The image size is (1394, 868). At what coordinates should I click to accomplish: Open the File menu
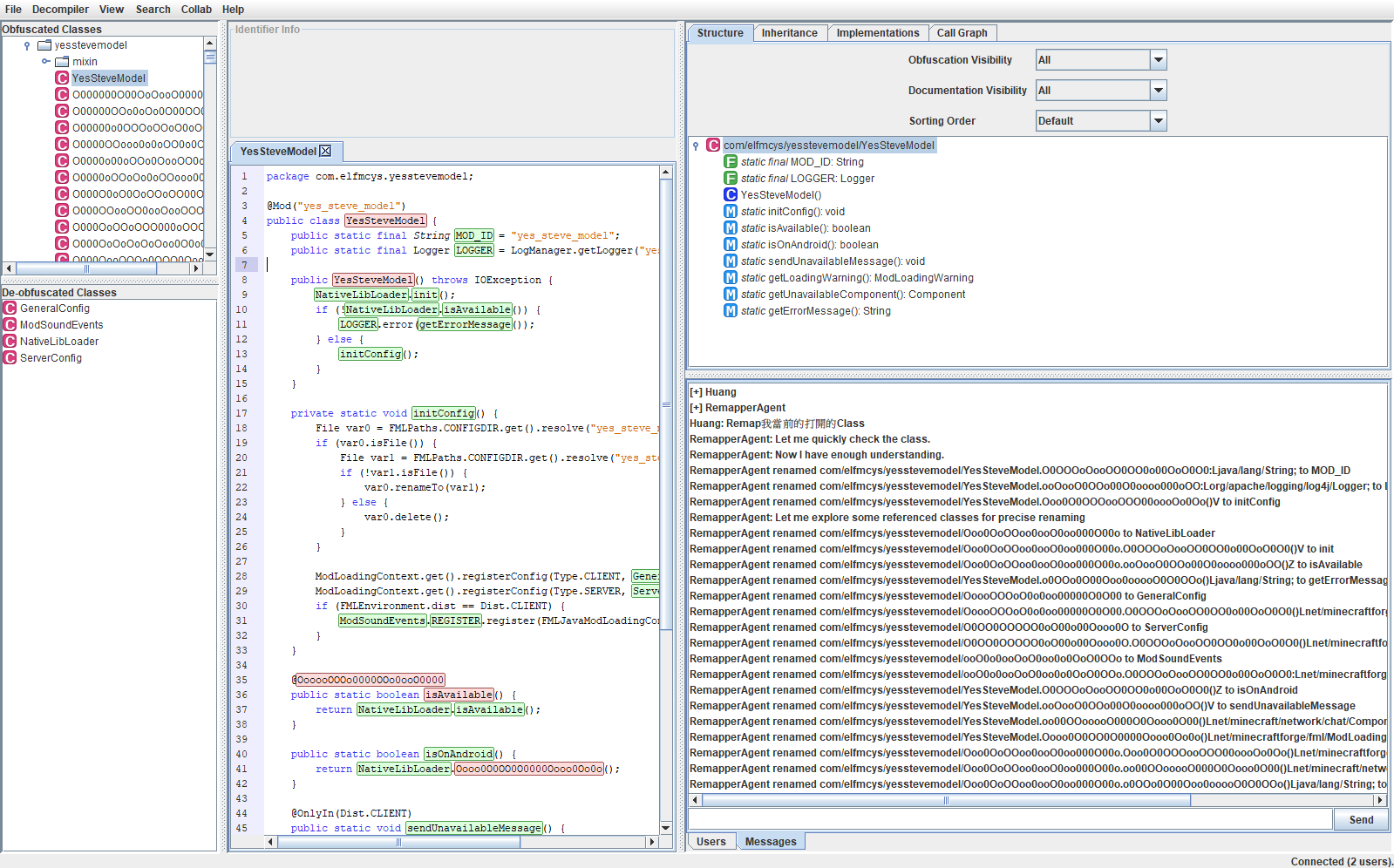pyautogui.click(x=13, y=10)
